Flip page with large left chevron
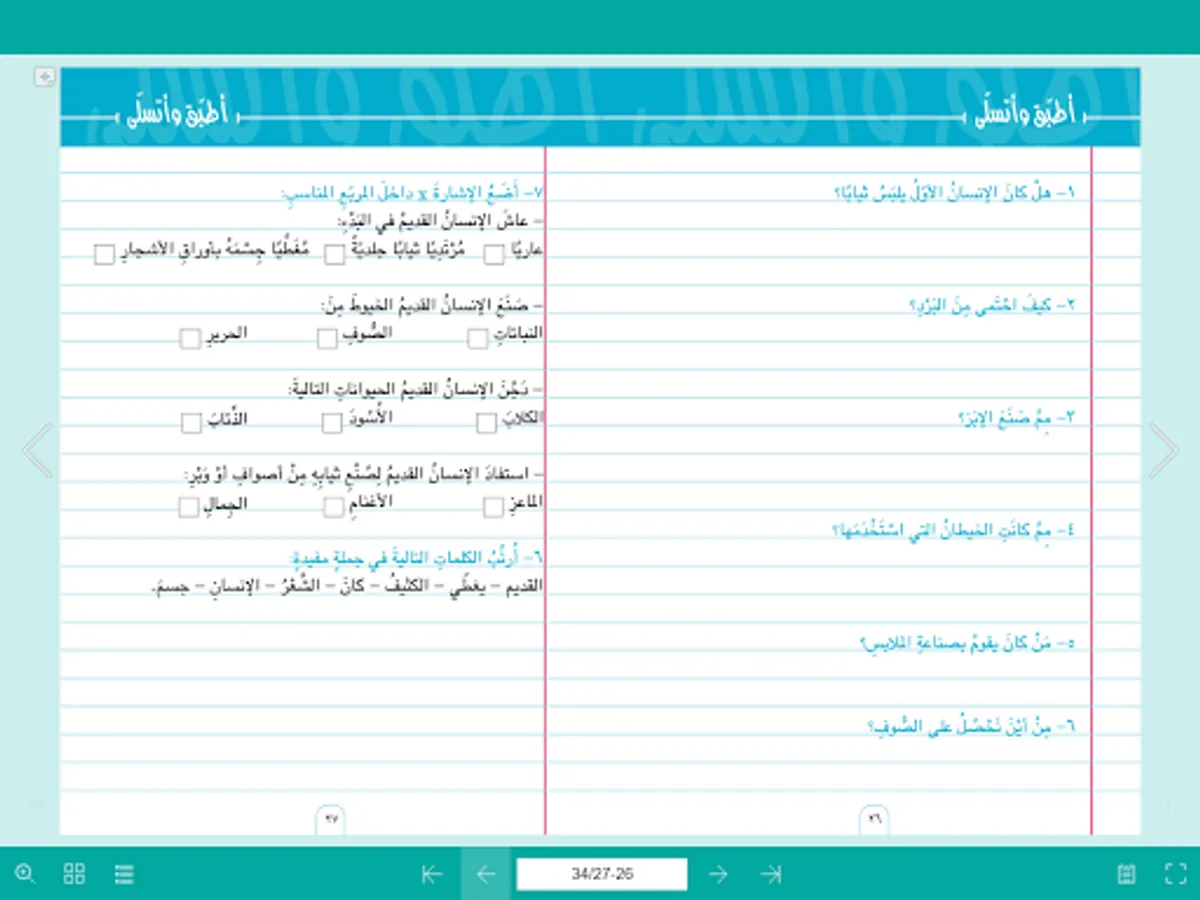 coord(37,450)
